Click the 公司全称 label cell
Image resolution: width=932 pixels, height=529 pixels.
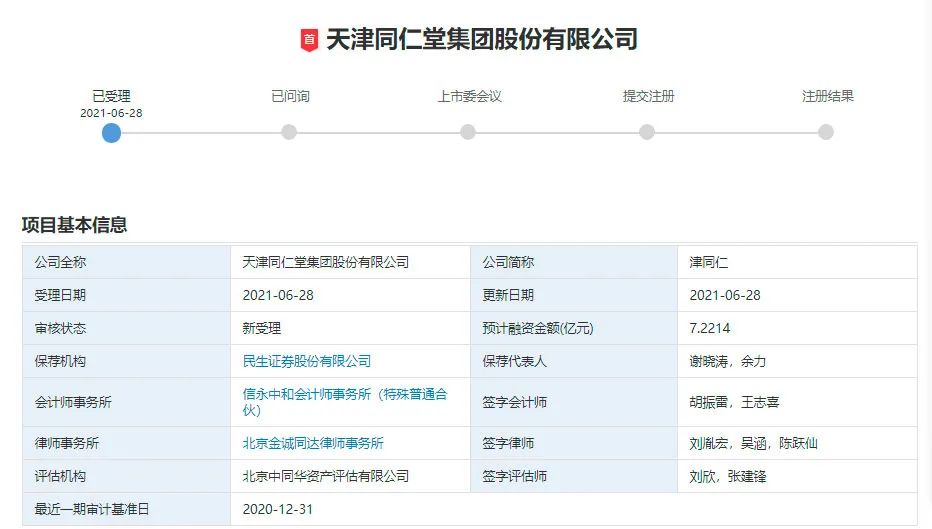coord(126,262)
